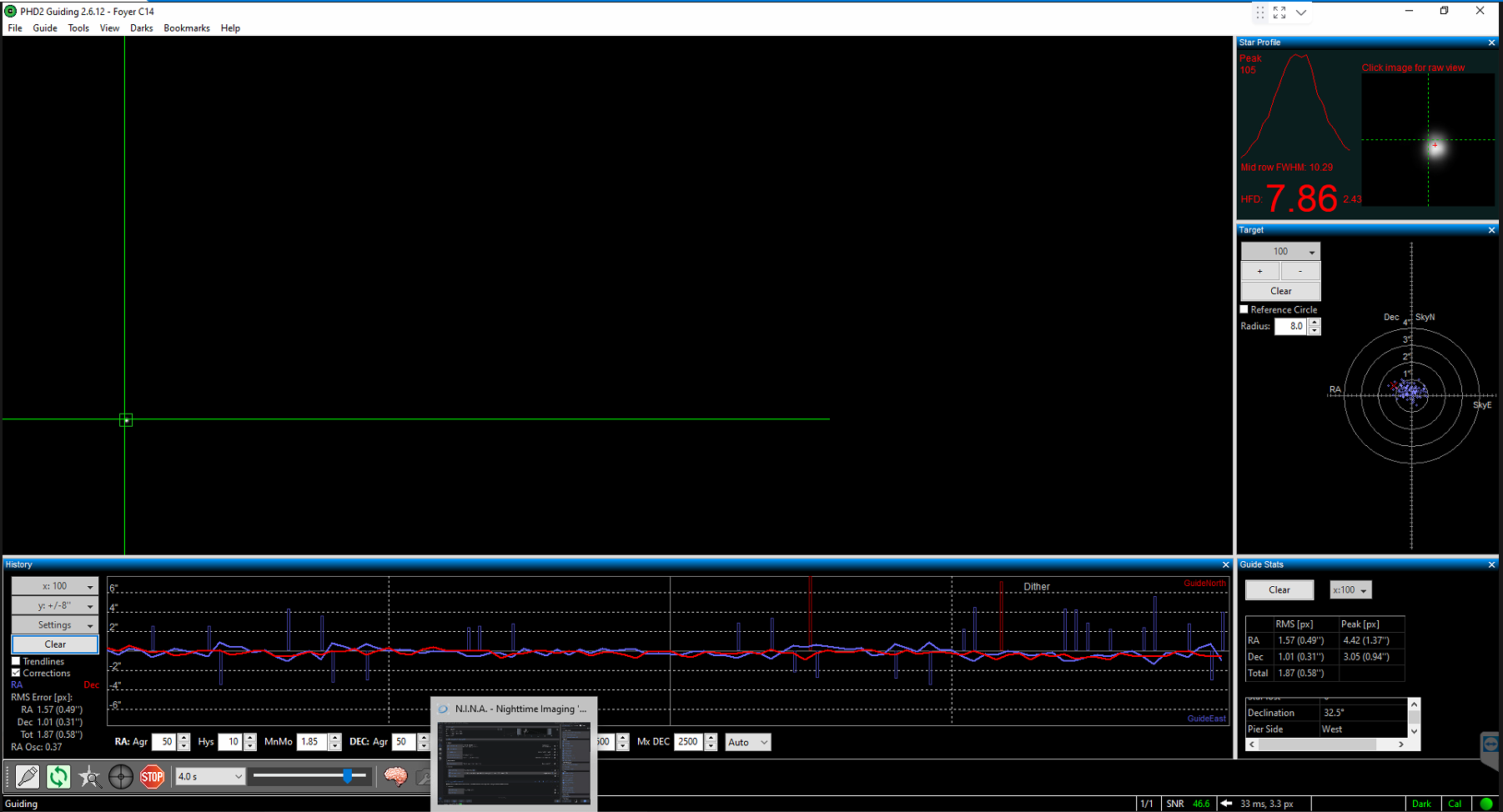Enable the Trendlines checkbox
Viewport: 1503px width, 812px height.
[16, 661]
